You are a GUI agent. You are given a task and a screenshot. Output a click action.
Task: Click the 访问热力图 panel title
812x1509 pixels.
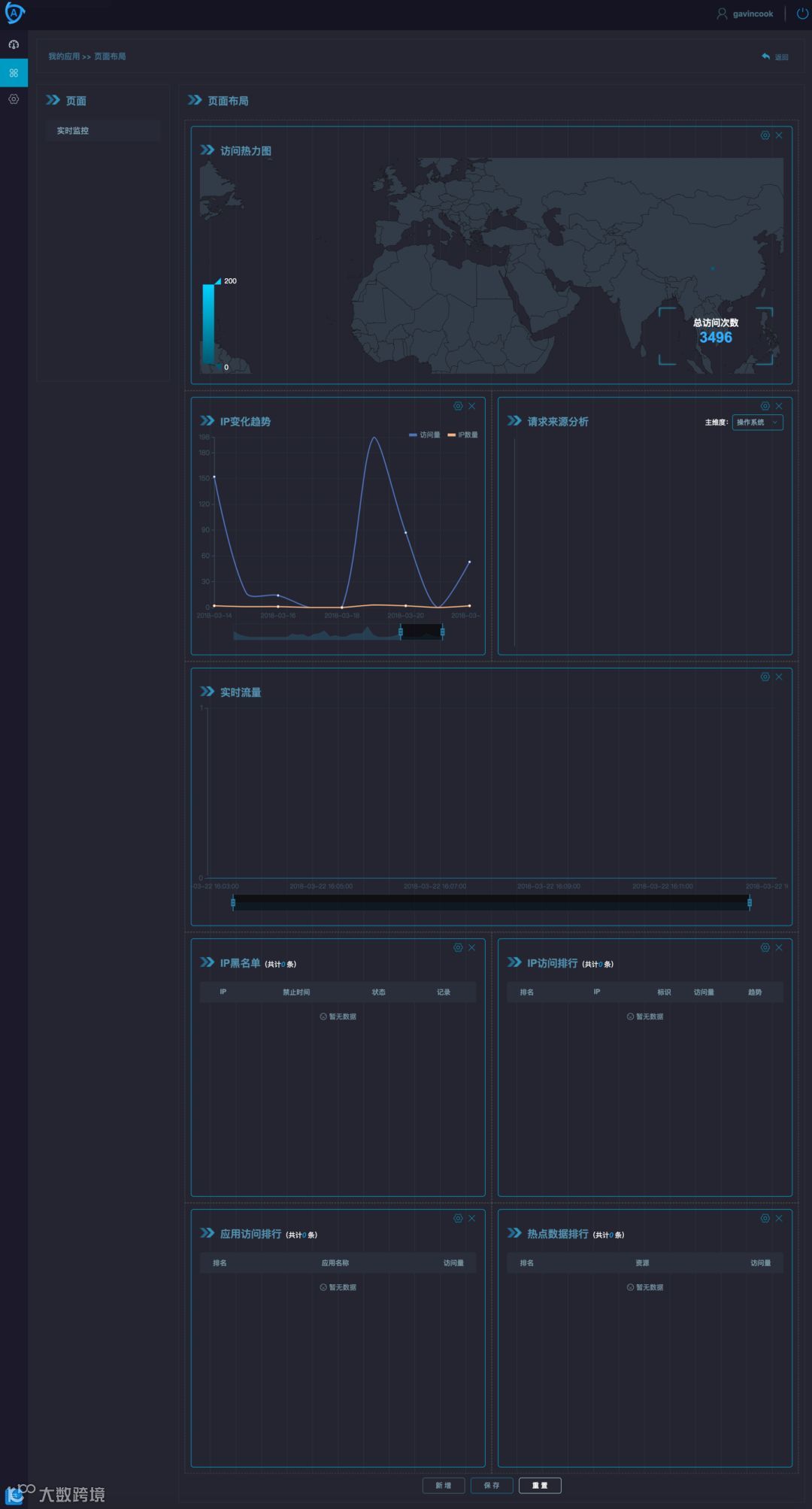coord(246,151)
